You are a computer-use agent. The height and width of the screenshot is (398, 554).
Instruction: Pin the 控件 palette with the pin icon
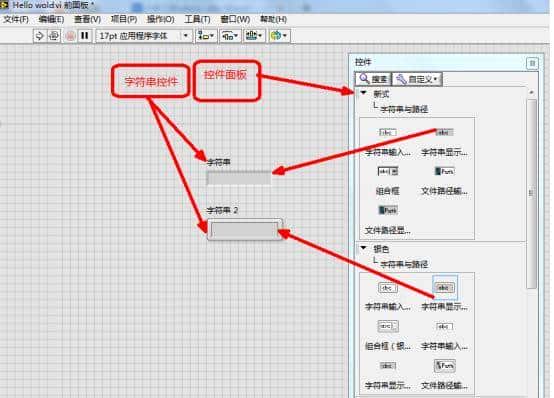[x=532, y=63]
